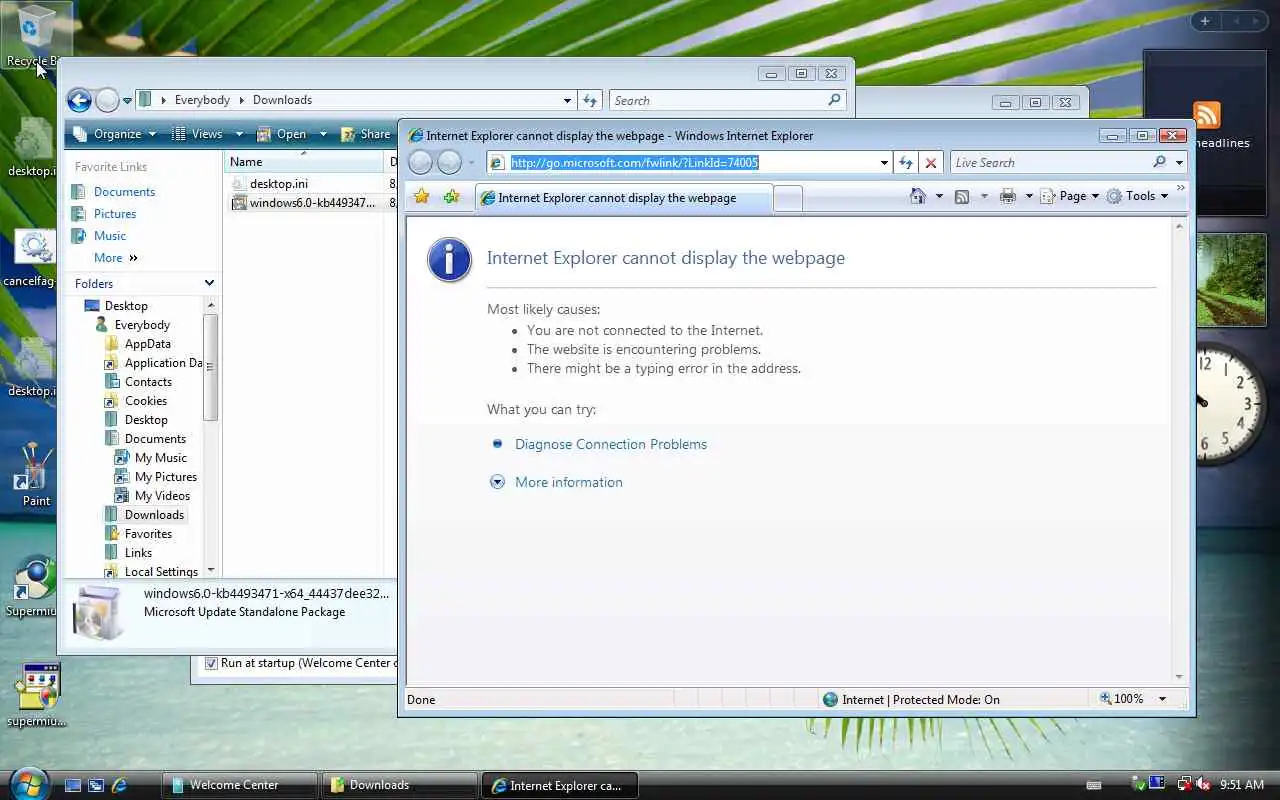Click the Name column header
Viewport: 1280px width, 800px height.
[304, 162]
